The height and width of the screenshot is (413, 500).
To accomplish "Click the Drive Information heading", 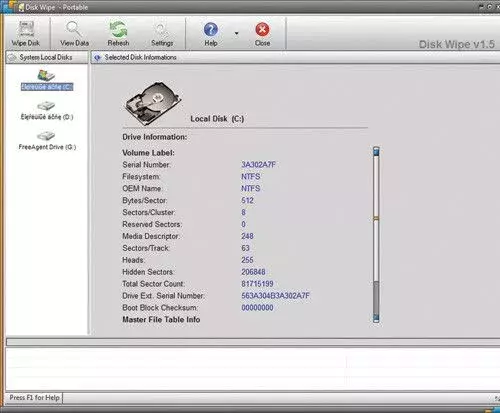I will coord(155,137).
